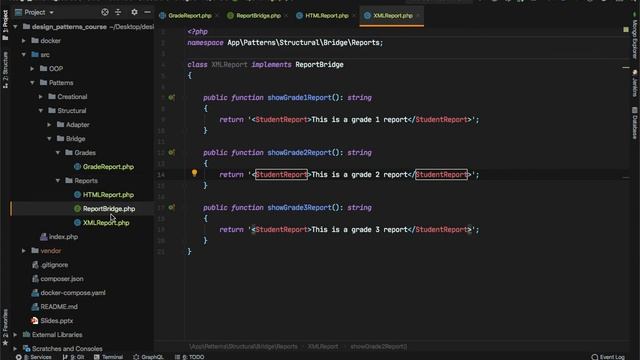This screenshot has width=640, height=360.
Task: Expand the OOP folder
Action: pyautogui.click(x=32, y=69)
